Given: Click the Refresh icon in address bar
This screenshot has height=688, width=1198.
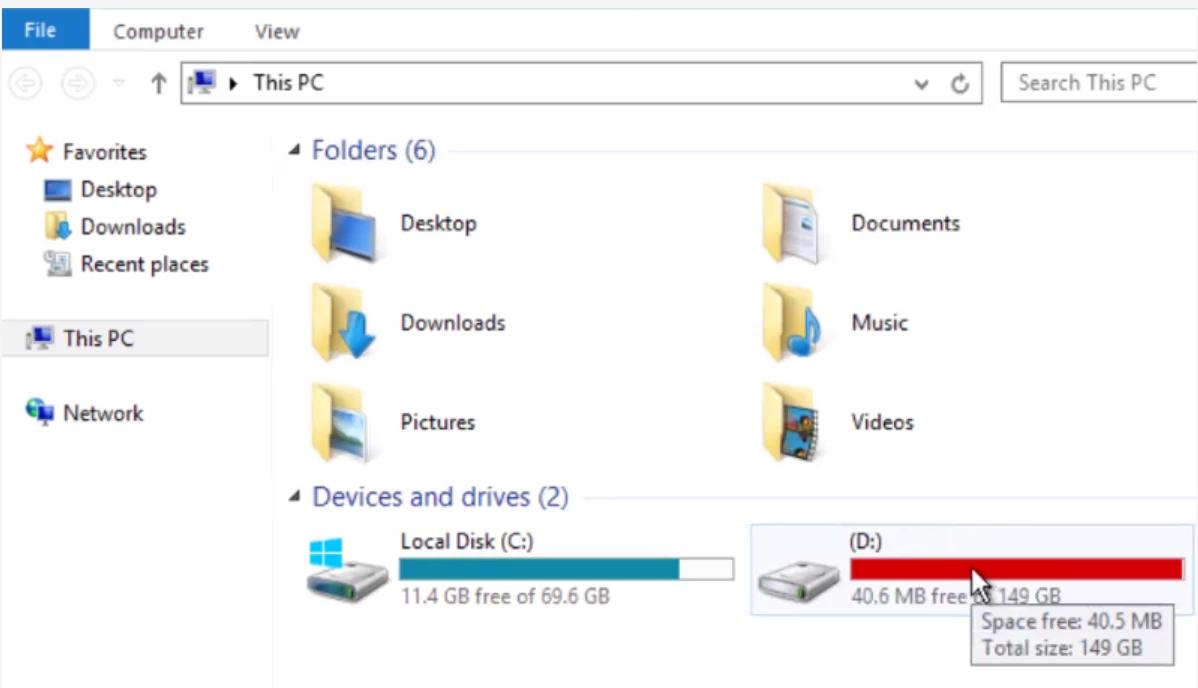Looking at the screenshot, I should tap(960, 83).
